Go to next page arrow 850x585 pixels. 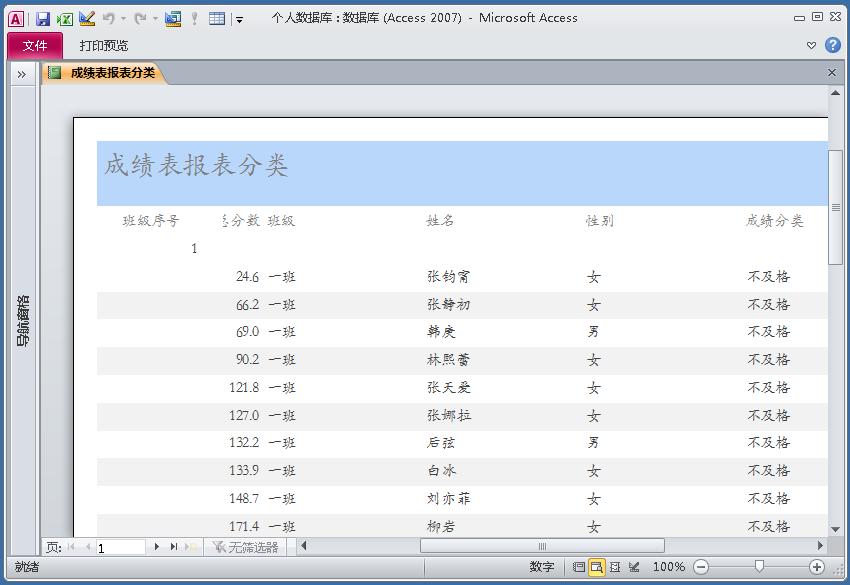(x=156, y=547)
